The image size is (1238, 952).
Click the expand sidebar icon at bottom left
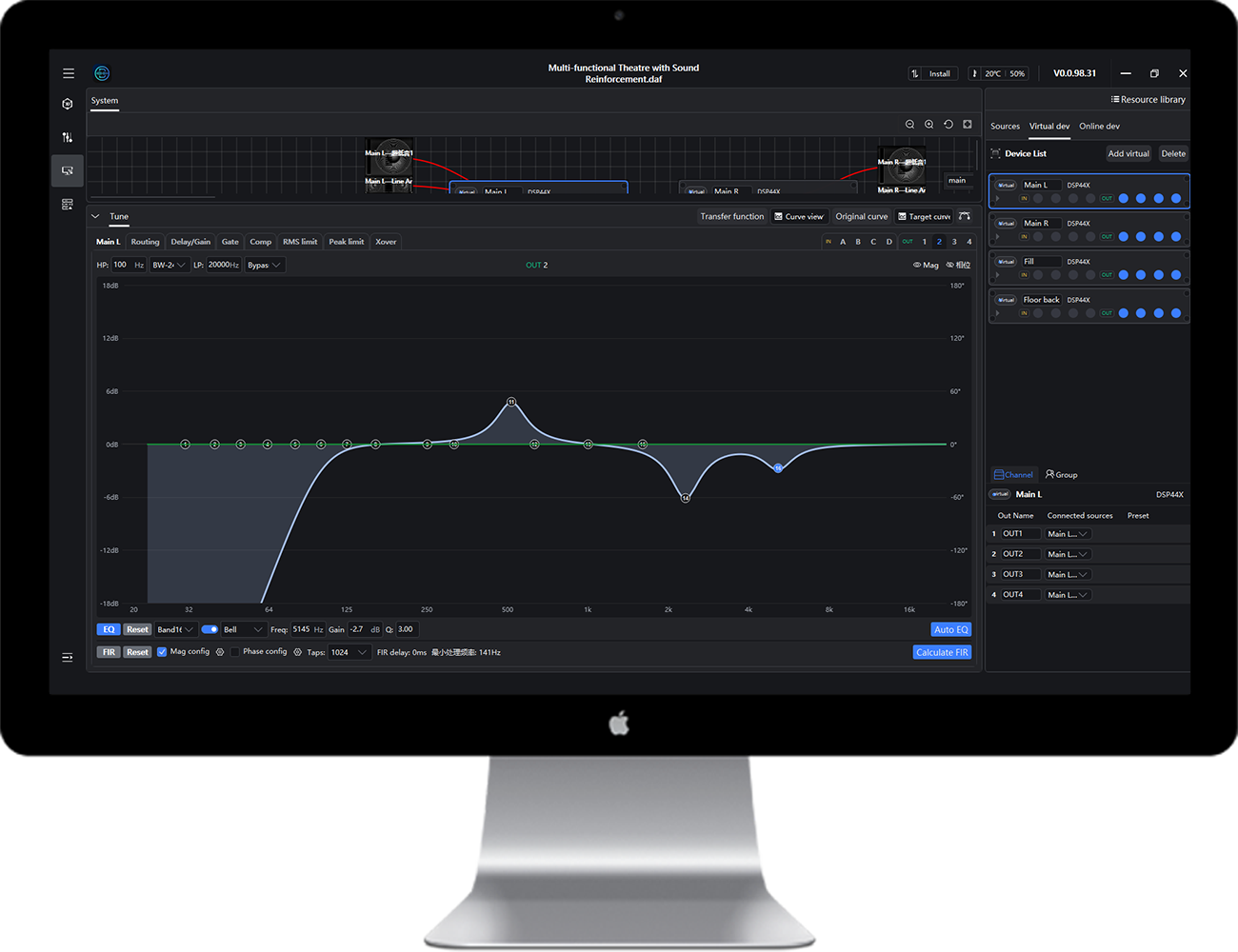click(67, 657)
